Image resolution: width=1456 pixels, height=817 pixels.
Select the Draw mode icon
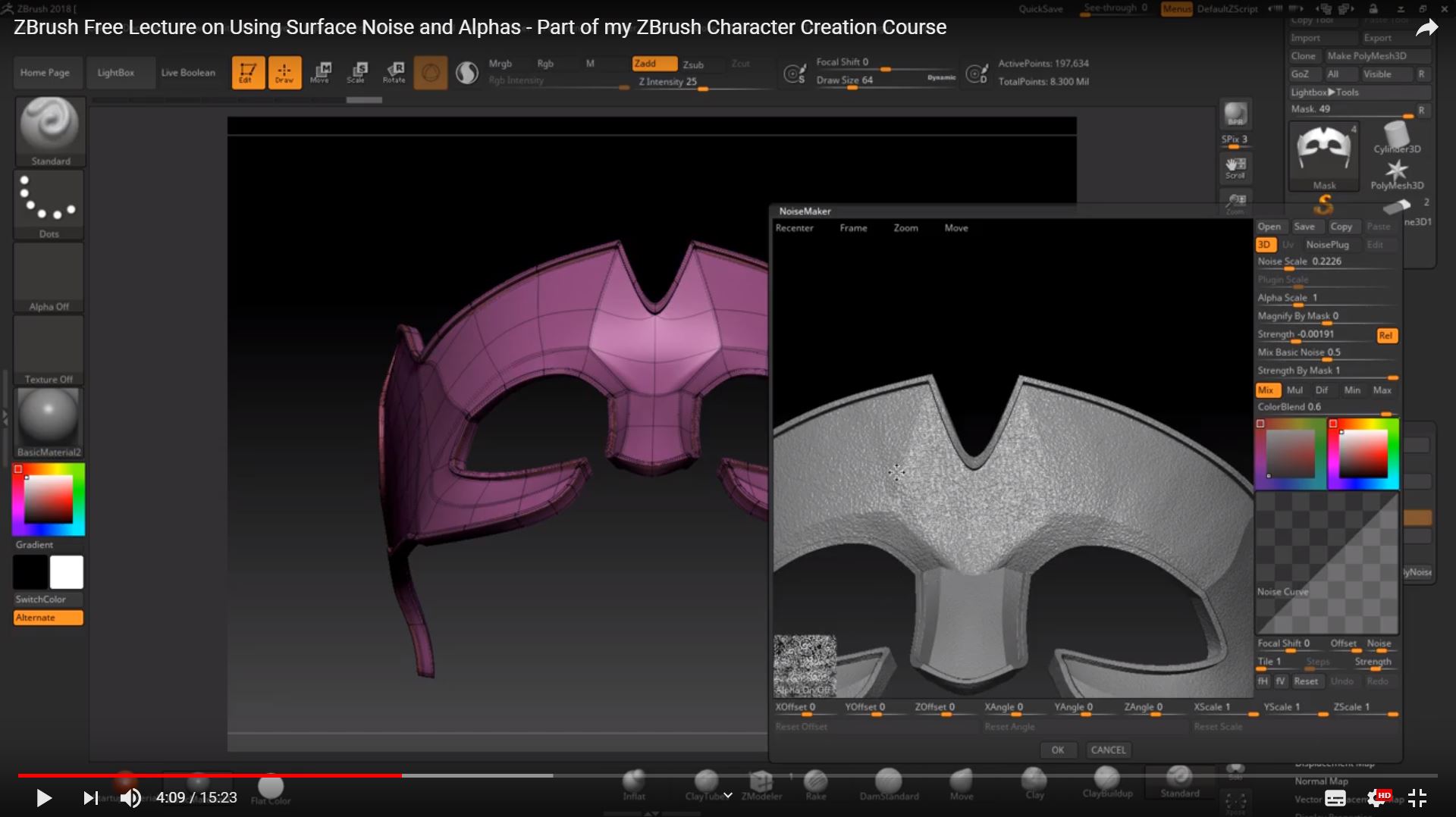(x=284, y=73)
